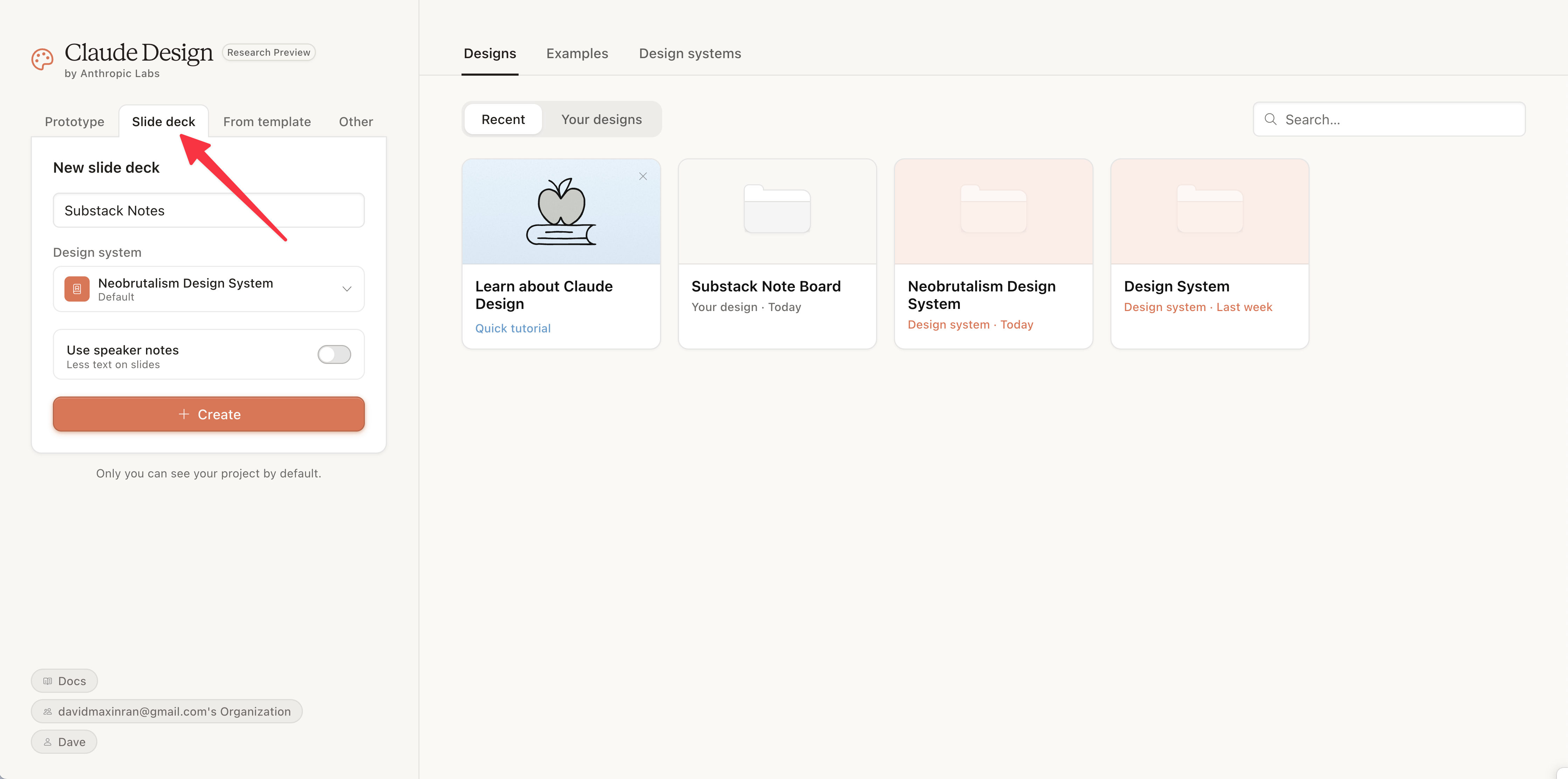Click the person icon beside Dave
Screen dimensions: 1568x779
[x=48, y=743]
